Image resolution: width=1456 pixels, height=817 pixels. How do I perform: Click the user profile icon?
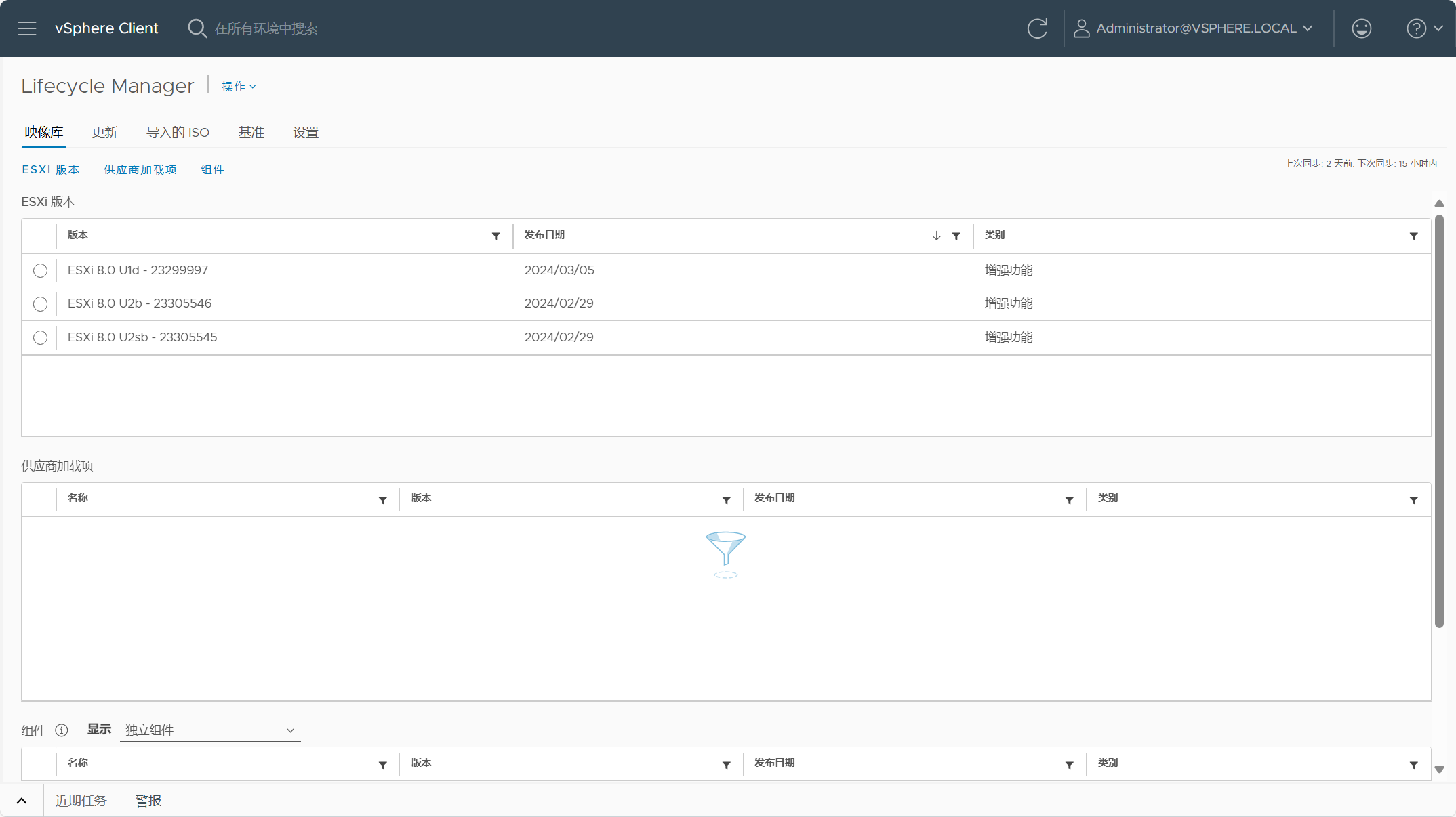pos(1081,28)
